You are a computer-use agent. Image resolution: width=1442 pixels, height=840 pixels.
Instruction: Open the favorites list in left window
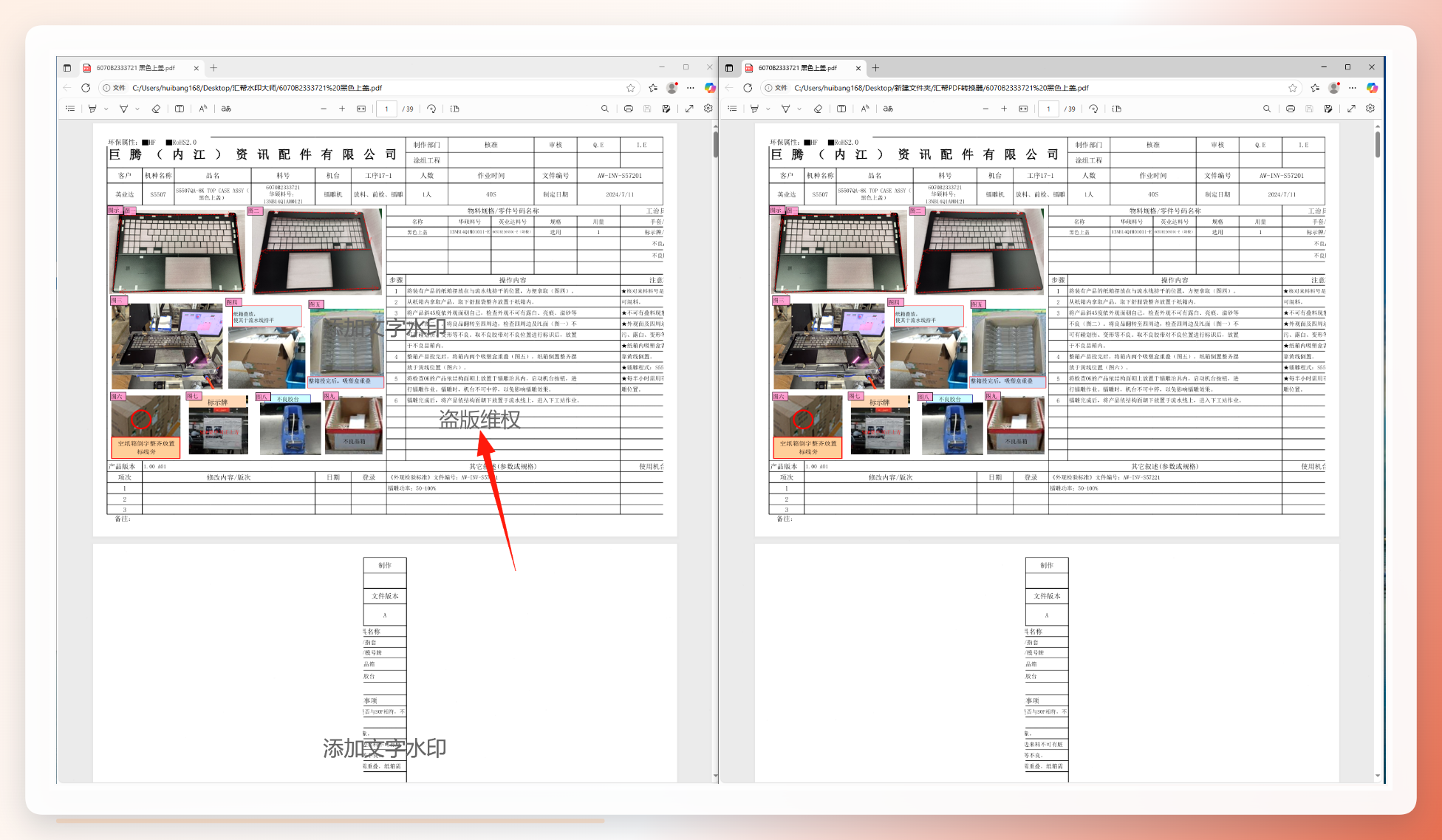[x=653, y=88]
